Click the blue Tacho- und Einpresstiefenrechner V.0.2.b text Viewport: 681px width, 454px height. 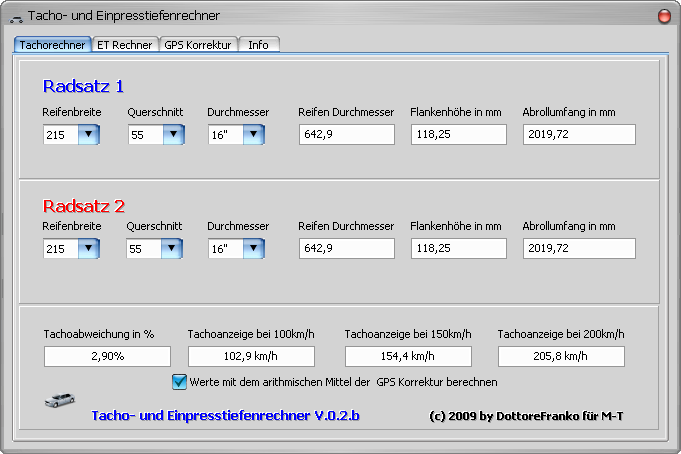(225, 416)
